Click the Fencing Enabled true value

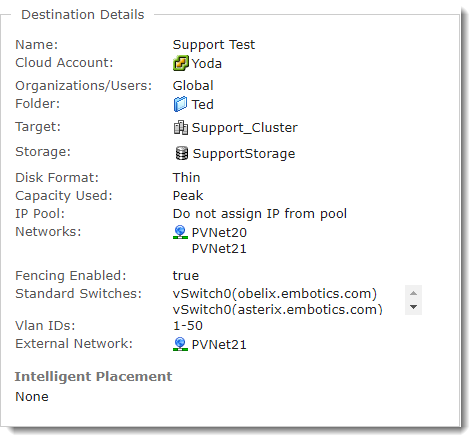click(x=186, y=276)
